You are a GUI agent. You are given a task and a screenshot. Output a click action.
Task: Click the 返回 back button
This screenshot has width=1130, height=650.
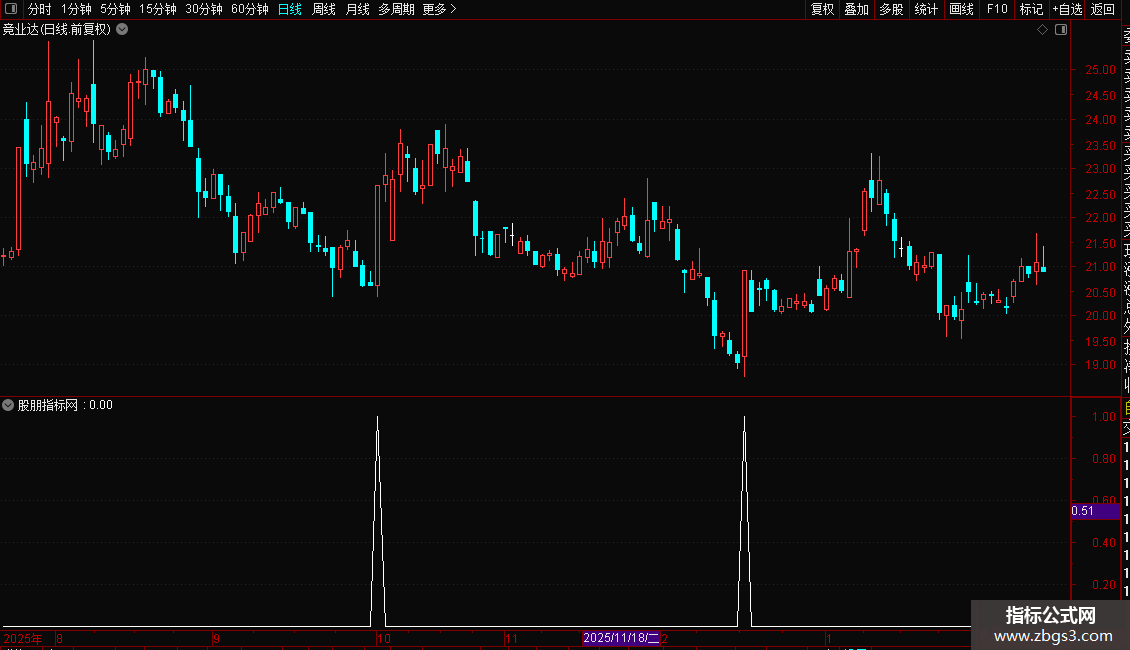click(1103, 9)
